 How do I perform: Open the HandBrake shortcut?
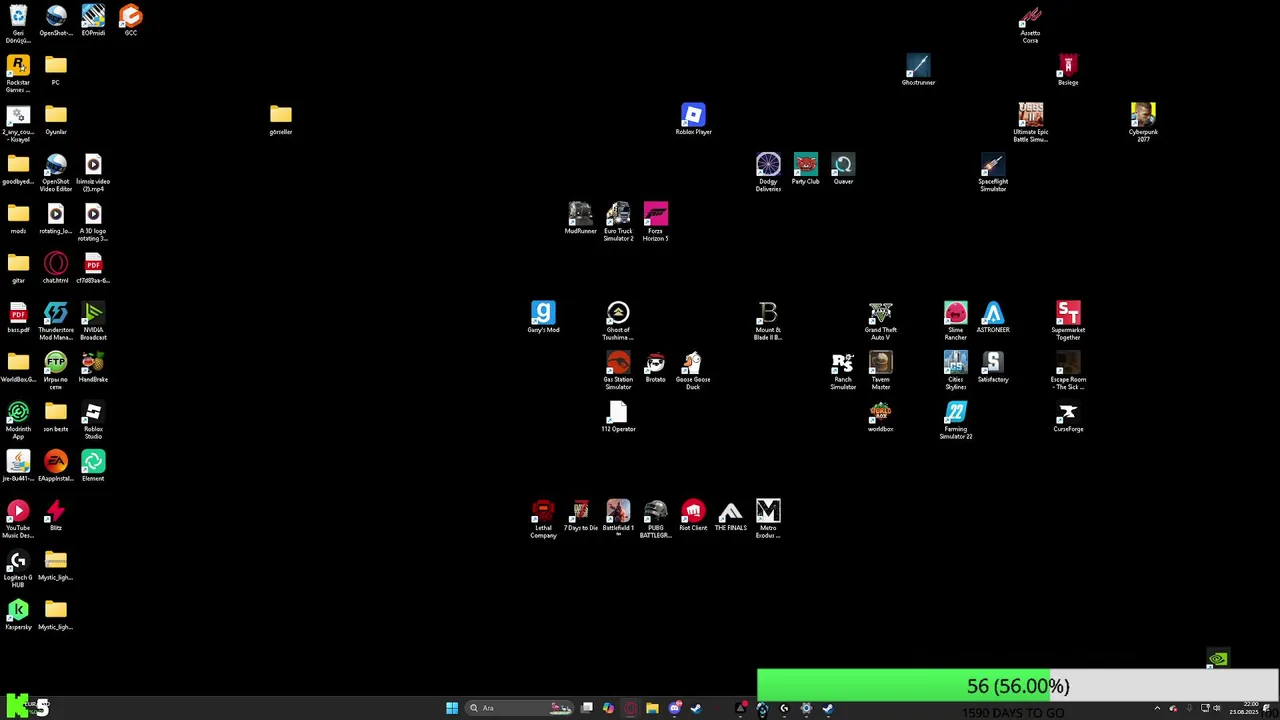pyautogui.click(x=93, y=367)
